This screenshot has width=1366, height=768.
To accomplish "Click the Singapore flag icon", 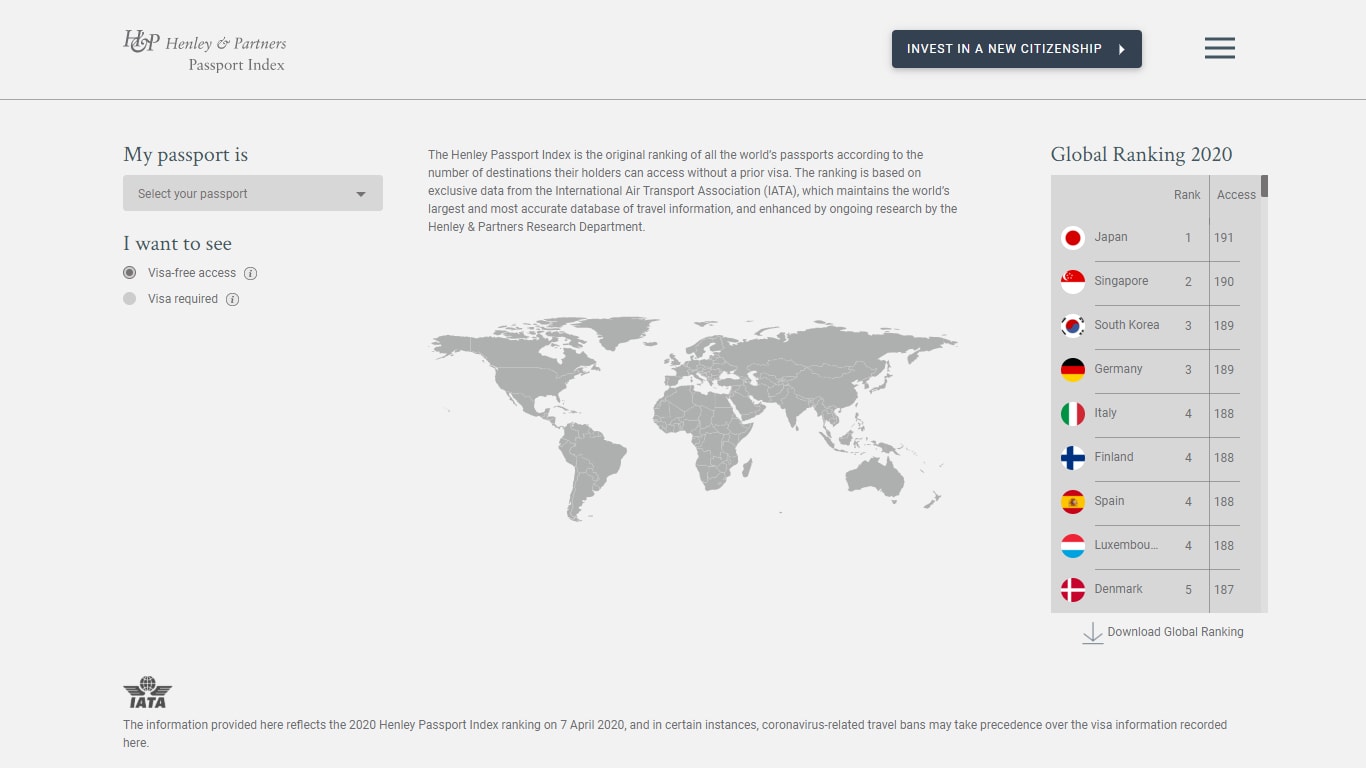I will pyautogui.click(x=1072, y=282).
